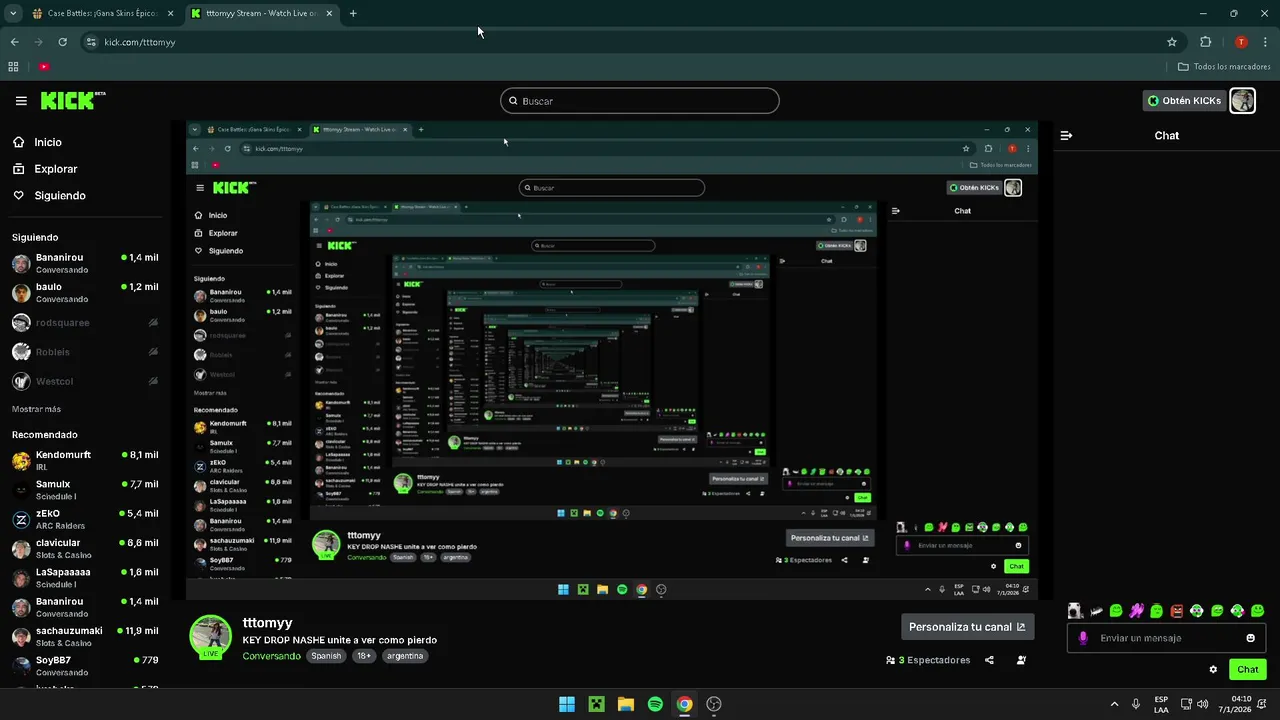
Task: Collapse the chat panel
Action: pyautogui.click(x=1066, y=136)
